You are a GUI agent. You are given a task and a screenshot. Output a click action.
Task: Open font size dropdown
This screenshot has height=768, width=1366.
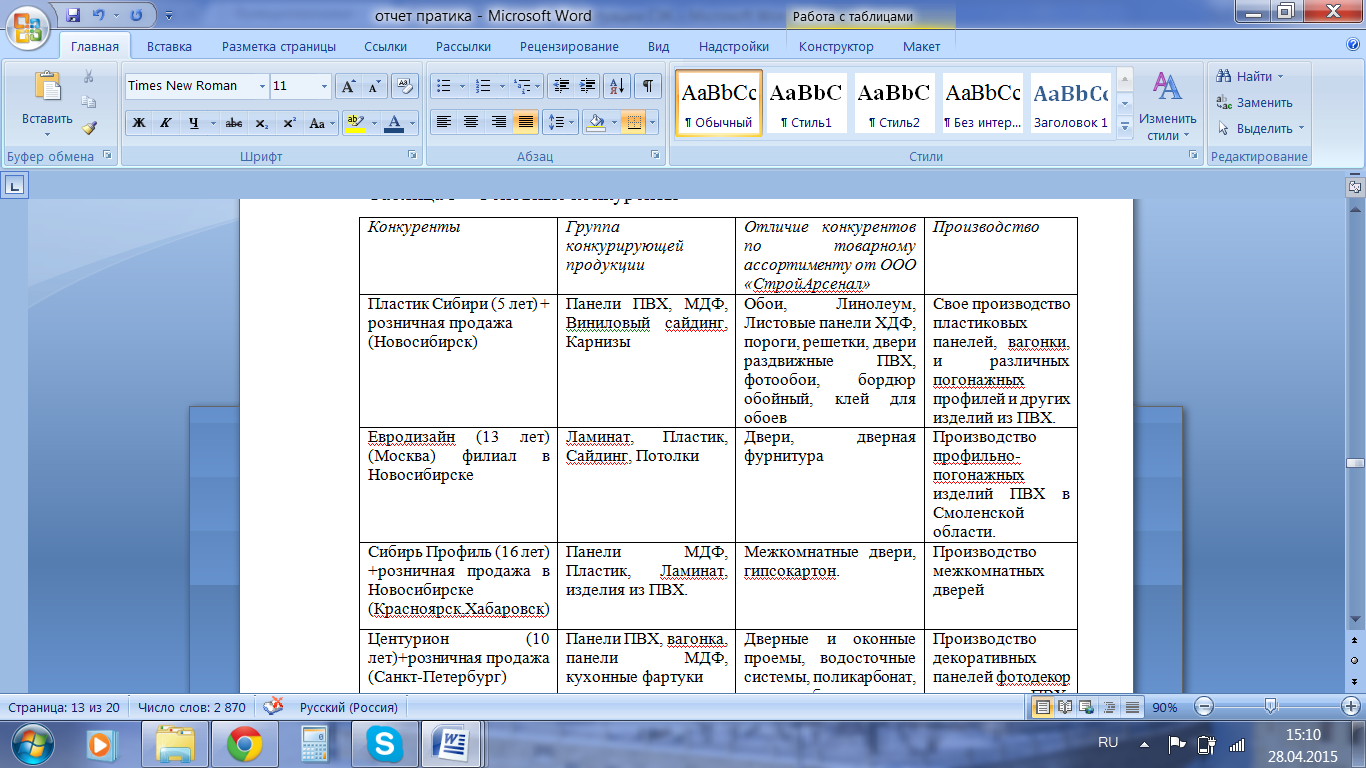[x=324, y=86]
